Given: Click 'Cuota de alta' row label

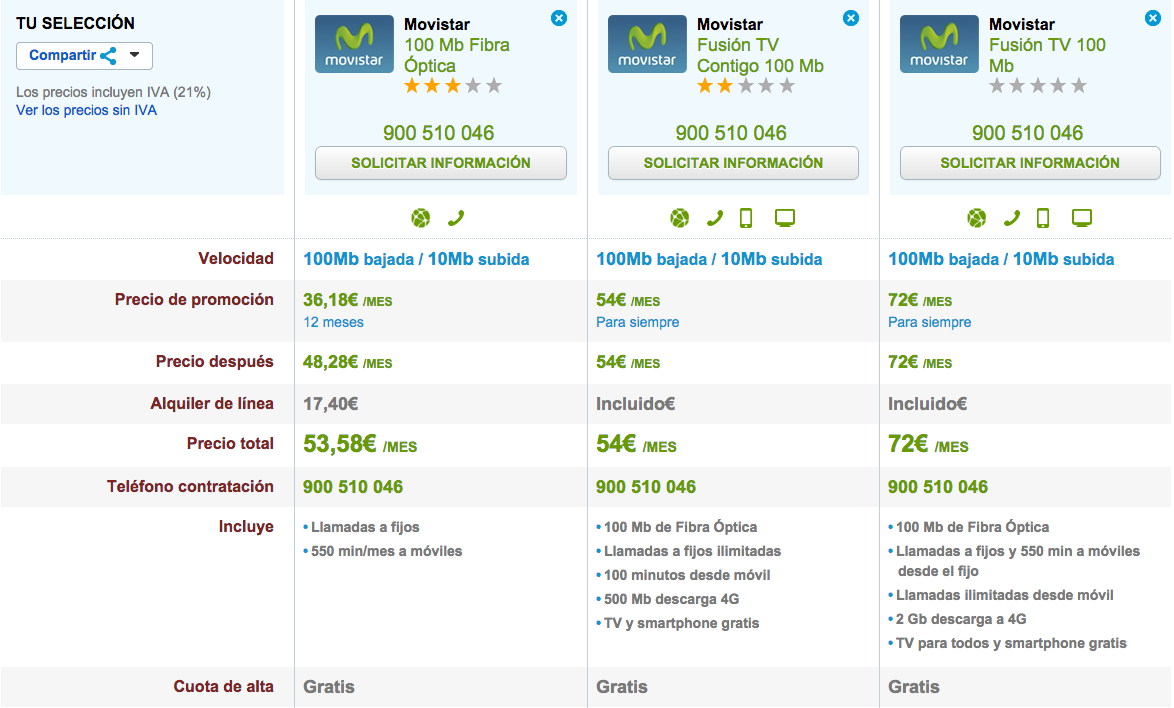Looking at the screenshot, I should (223, 686).
